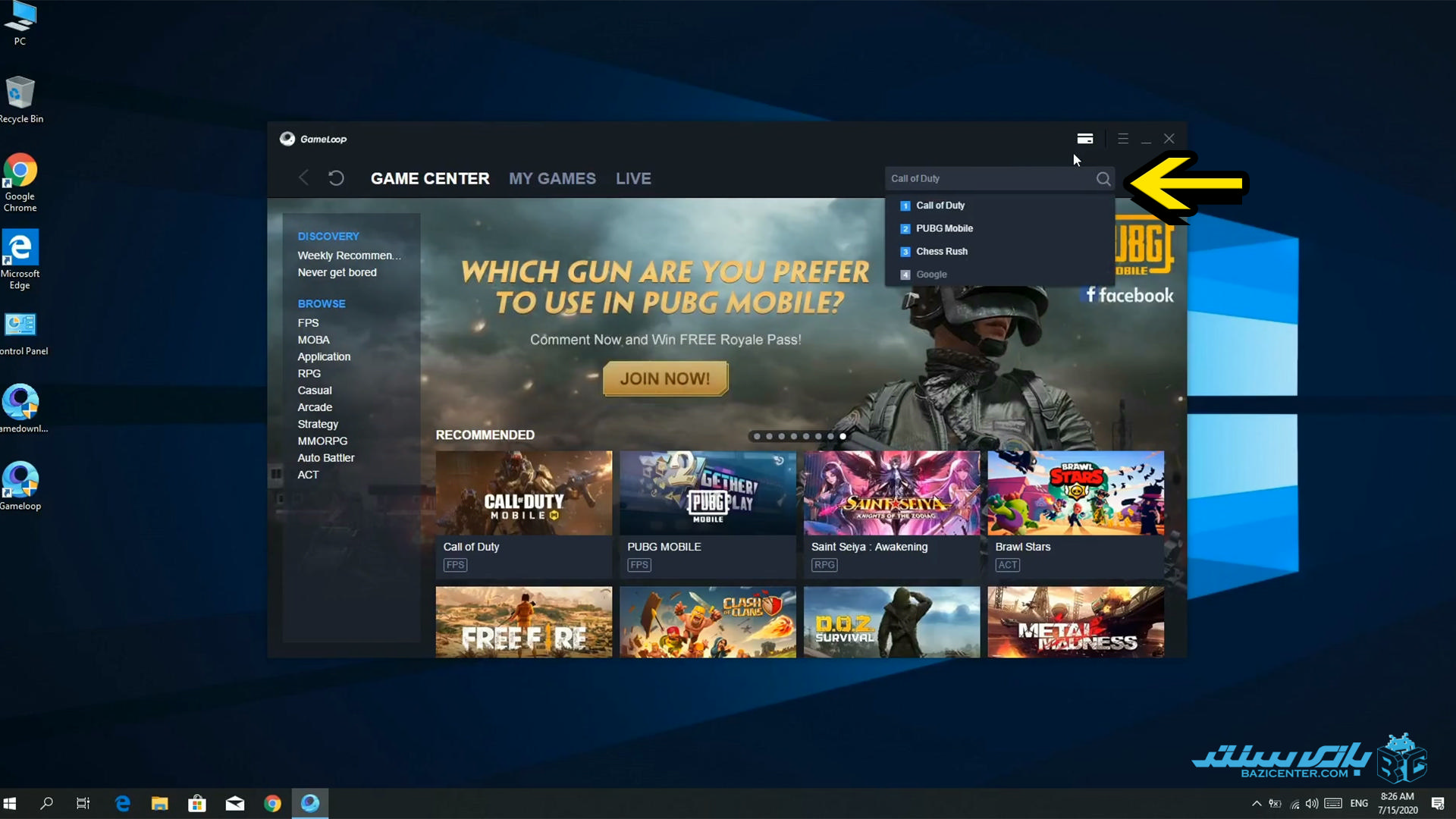Viewport: 1456px width, 819px height.
Task: Select Call of Duty from search suggestions
Action: pos(939,205)
